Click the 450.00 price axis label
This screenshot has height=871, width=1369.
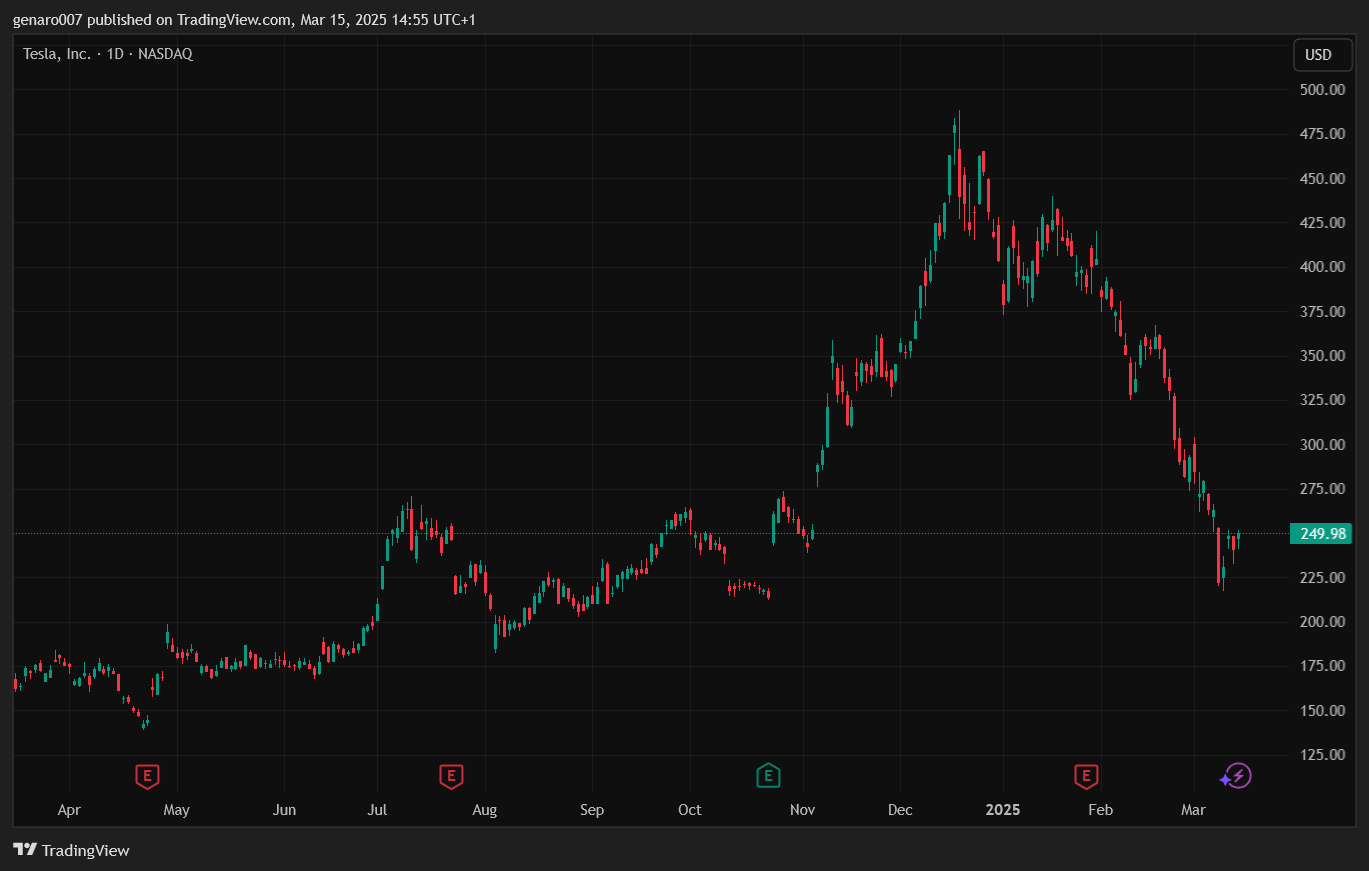pyautogui.click(x=1321, y=179)
